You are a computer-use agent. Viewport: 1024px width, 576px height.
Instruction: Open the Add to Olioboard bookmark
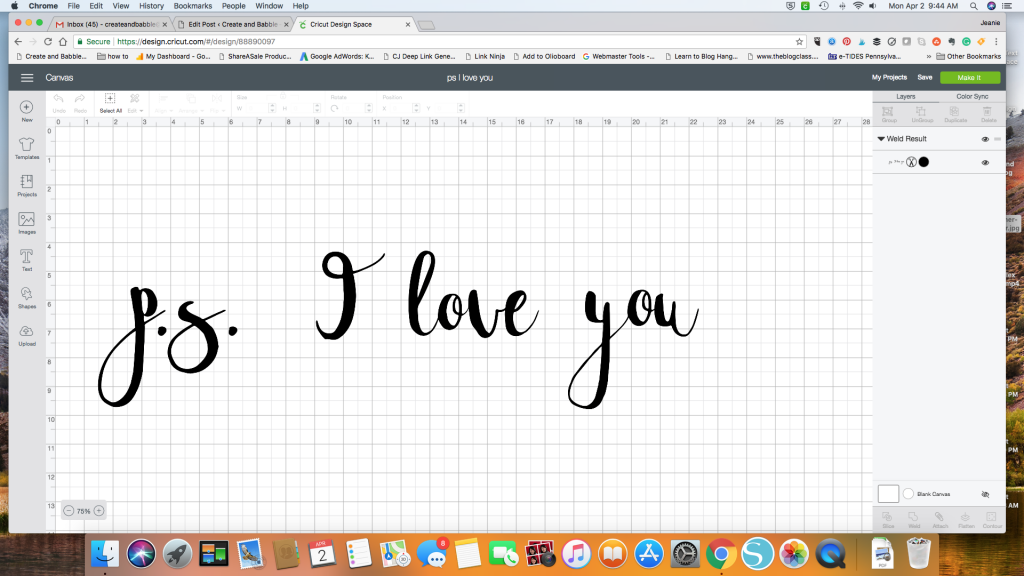tap(543, 57)
